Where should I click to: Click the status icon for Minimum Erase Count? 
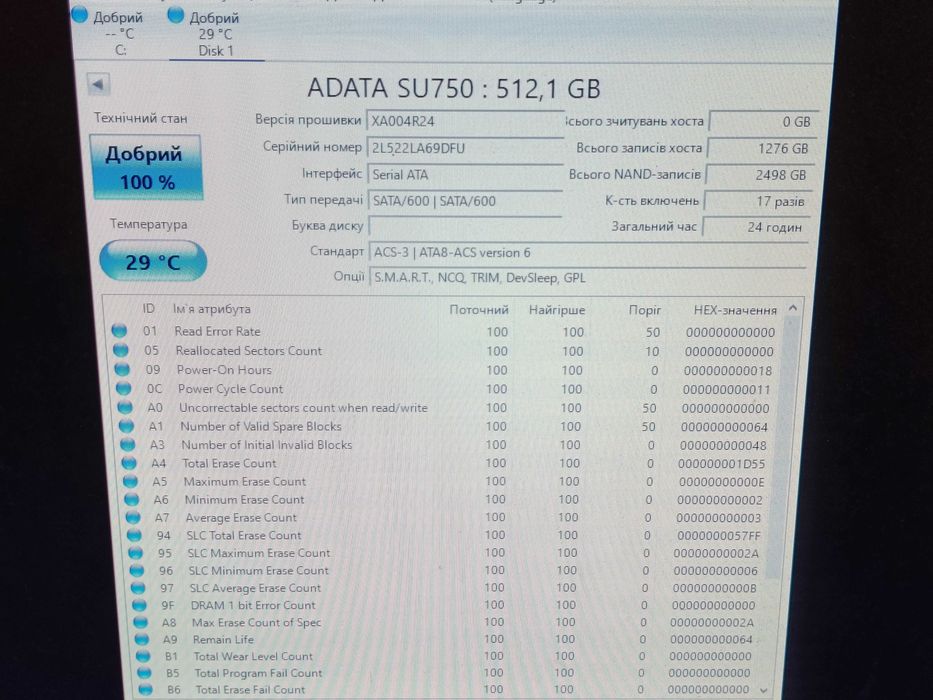coord(132,499)
